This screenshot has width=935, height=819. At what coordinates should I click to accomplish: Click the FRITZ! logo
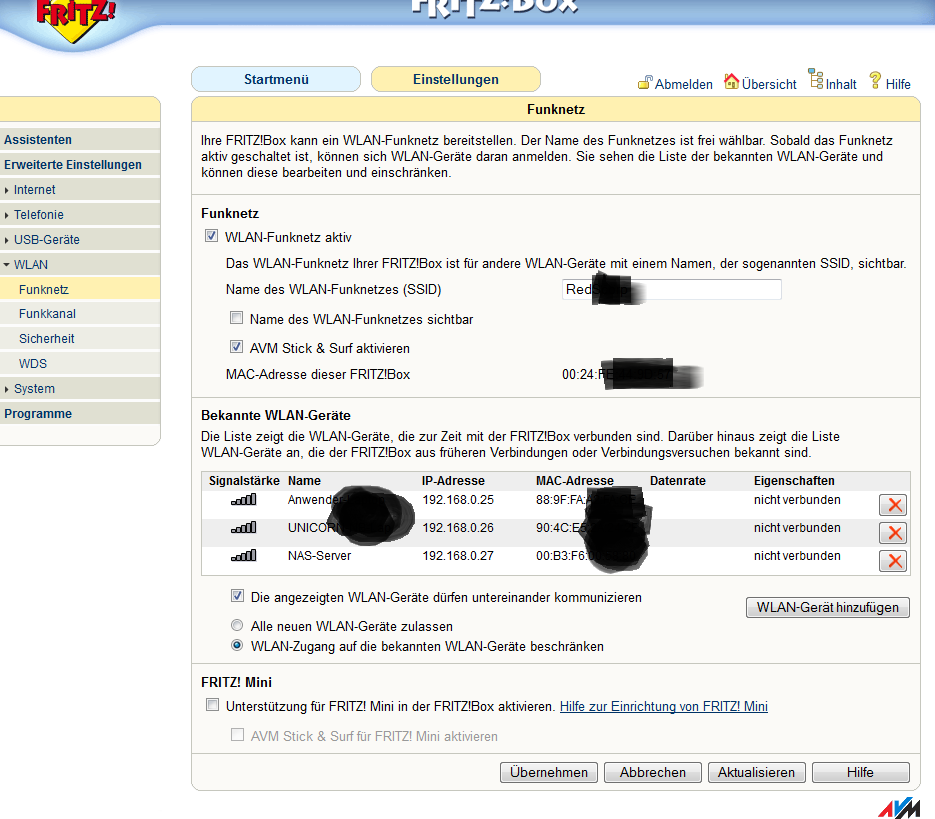click(75, 19)
